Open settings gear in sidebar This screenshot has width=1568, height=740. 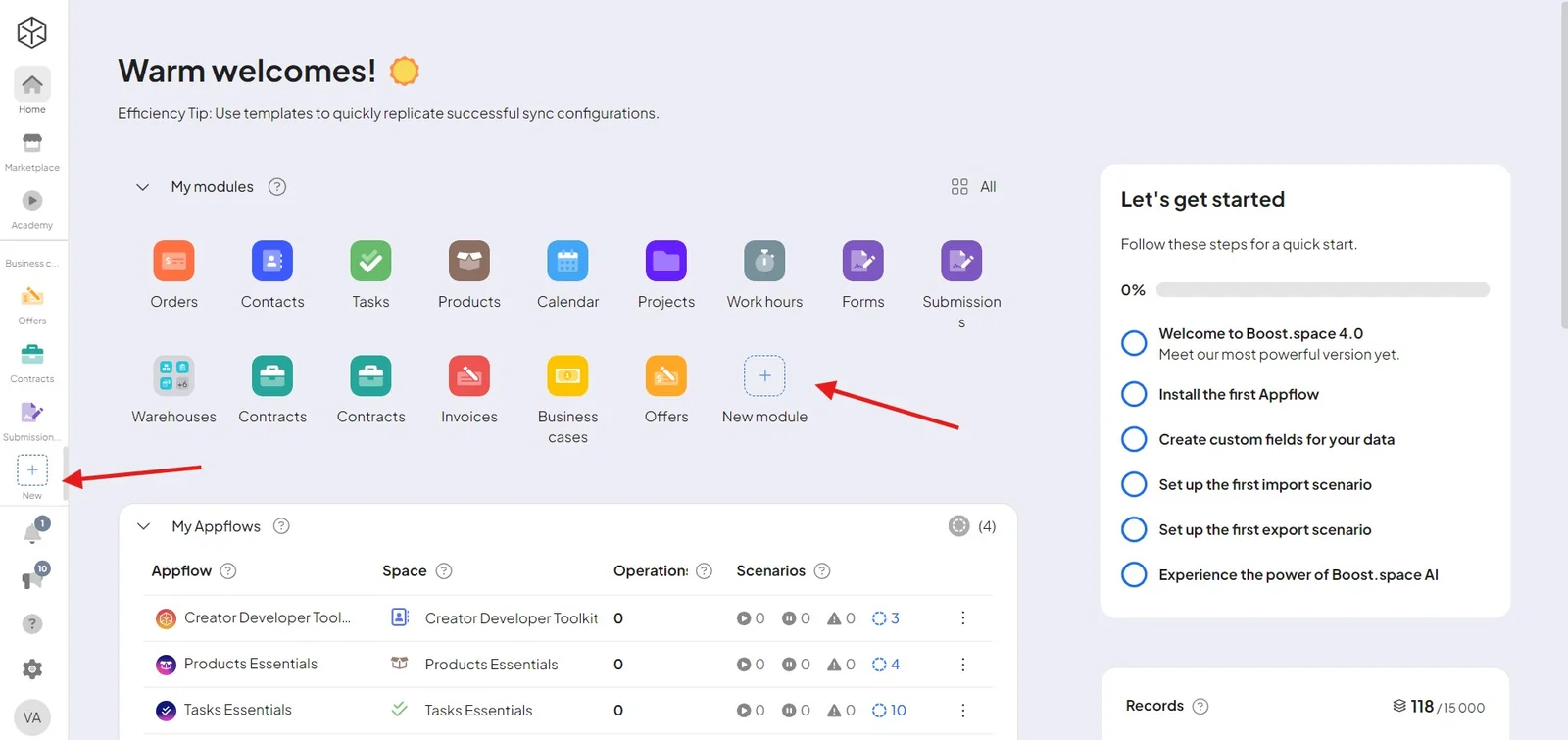32,669
